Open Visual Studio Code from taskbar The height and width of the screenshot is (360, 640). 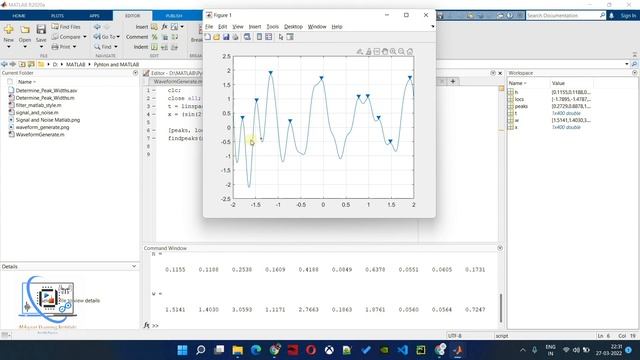402,350
